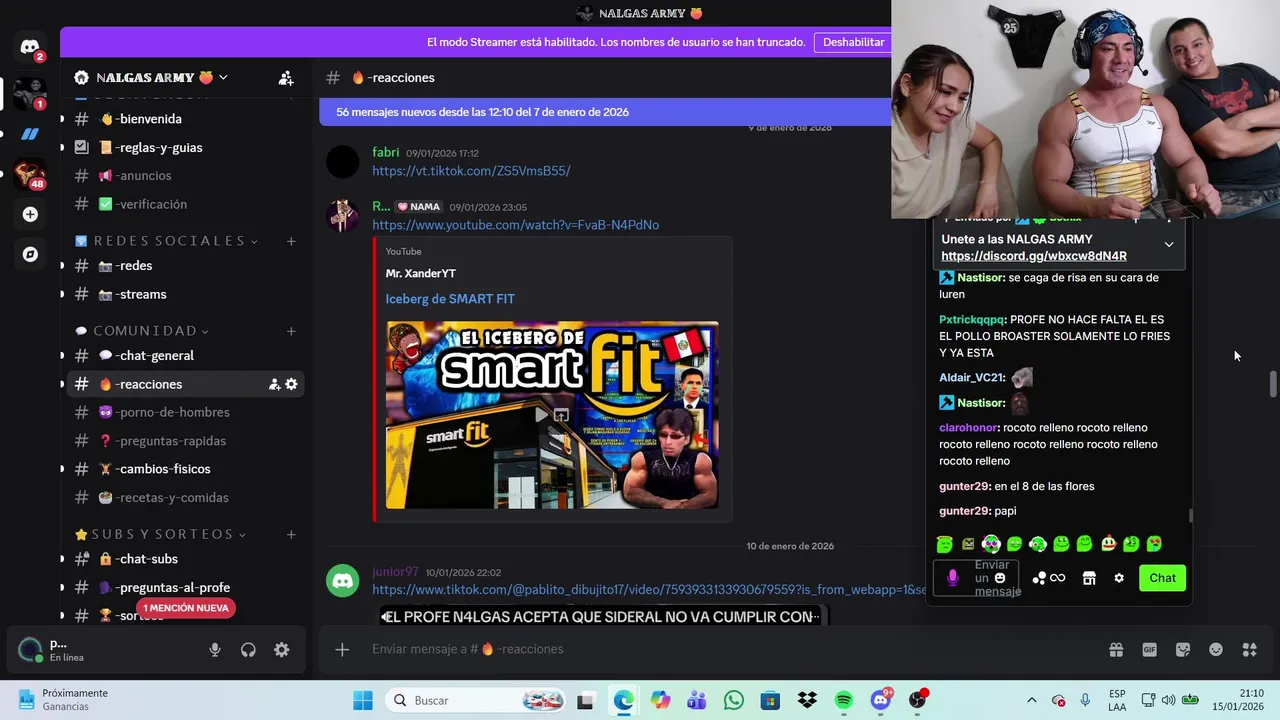Collapse the SUBS Y SORTEOS category
Viewport: 1280px width, 720px height.
[161, 534]
